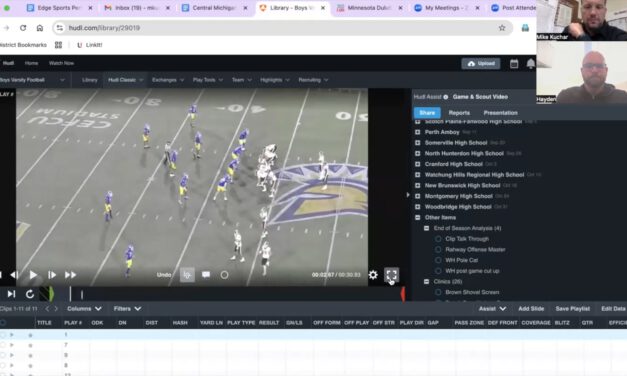The height and width of the screenshot is (376, 627).
Task: Bookmark this page star icon
Action: pos(502,28)
